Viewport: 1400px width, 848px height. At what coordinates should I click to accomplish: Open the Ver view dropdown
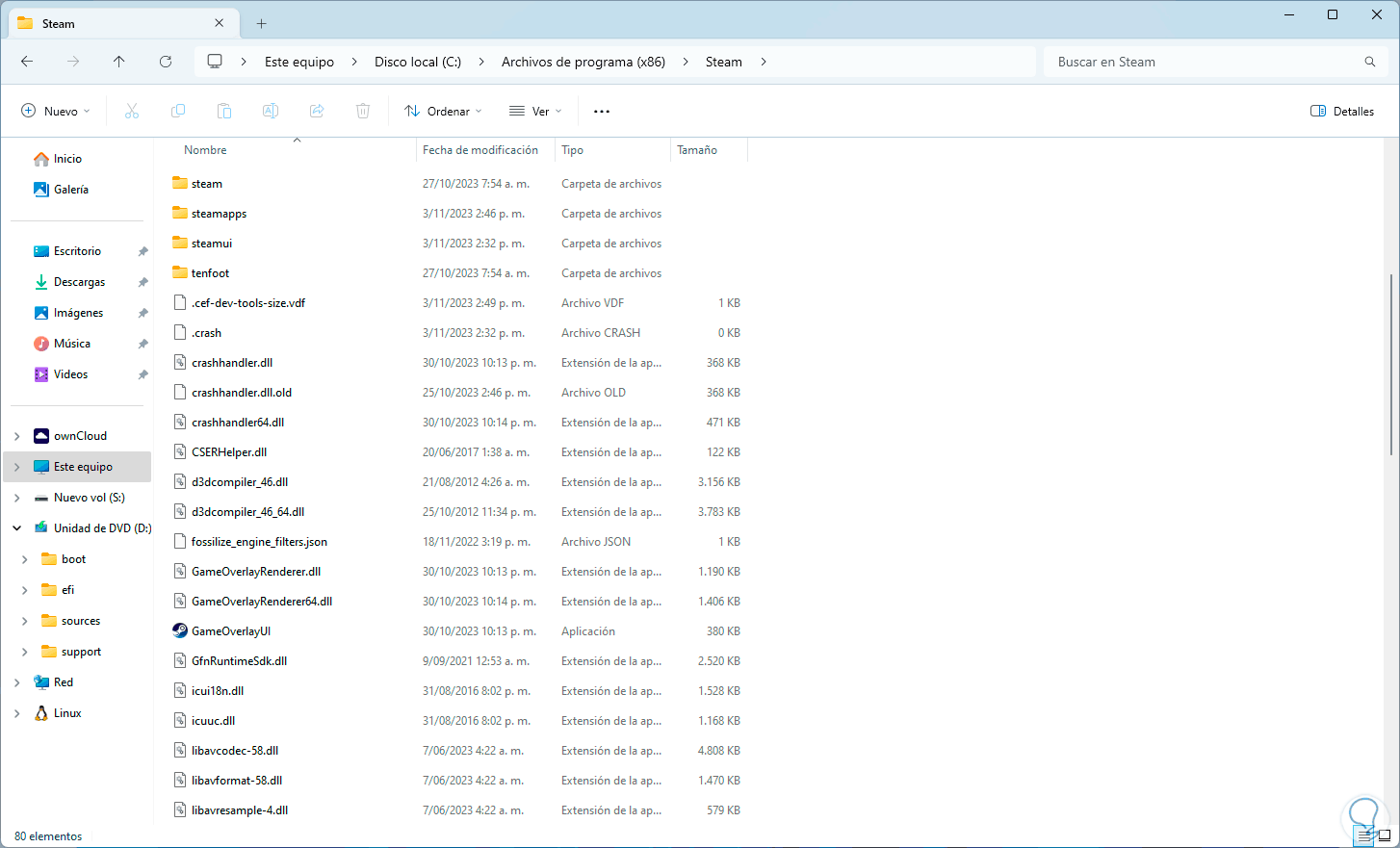point(535,112)
